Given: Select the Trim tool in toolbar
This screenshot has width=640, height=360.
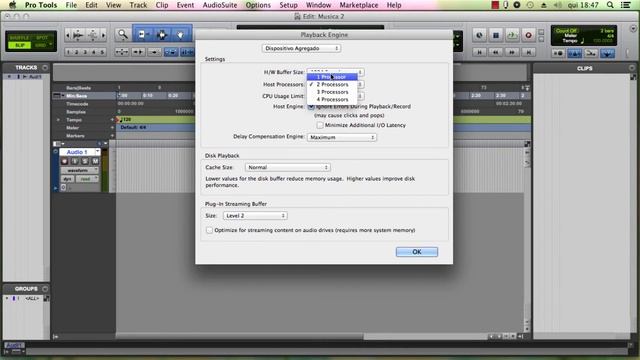Looking at the screenshot, I should 144,35.
